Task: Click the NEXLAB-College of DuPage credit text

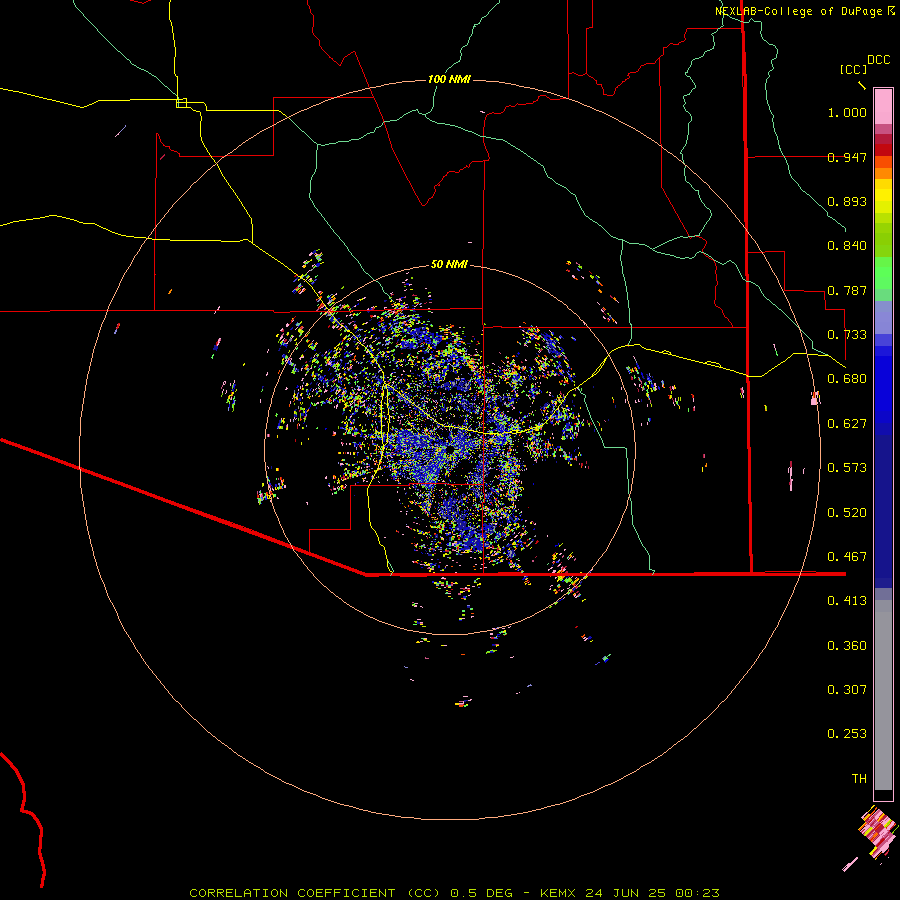Action: pyautogui.click(x=798, y=11)
